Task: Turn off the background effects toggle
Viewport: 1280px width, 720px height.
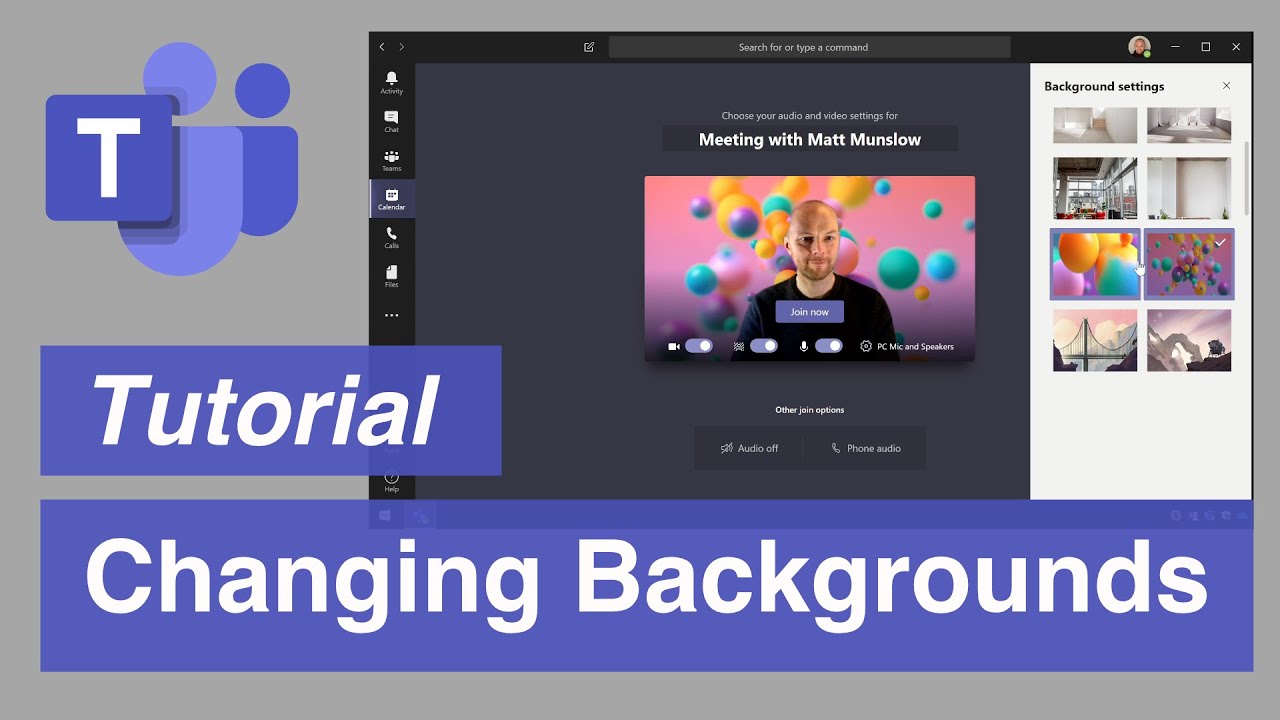Action: [764, 346]
